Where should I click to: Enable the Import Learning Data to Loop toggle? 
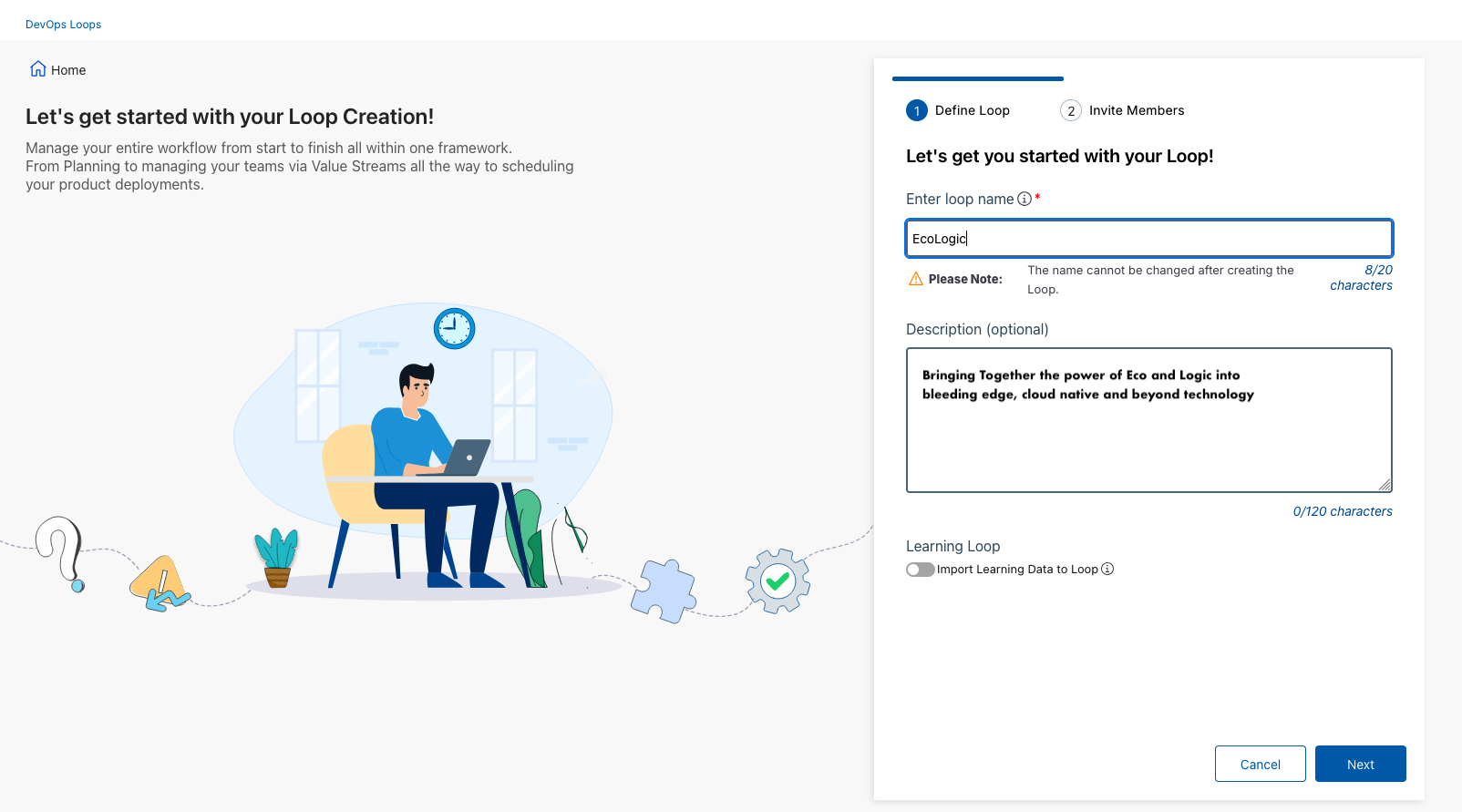(920, 570)
